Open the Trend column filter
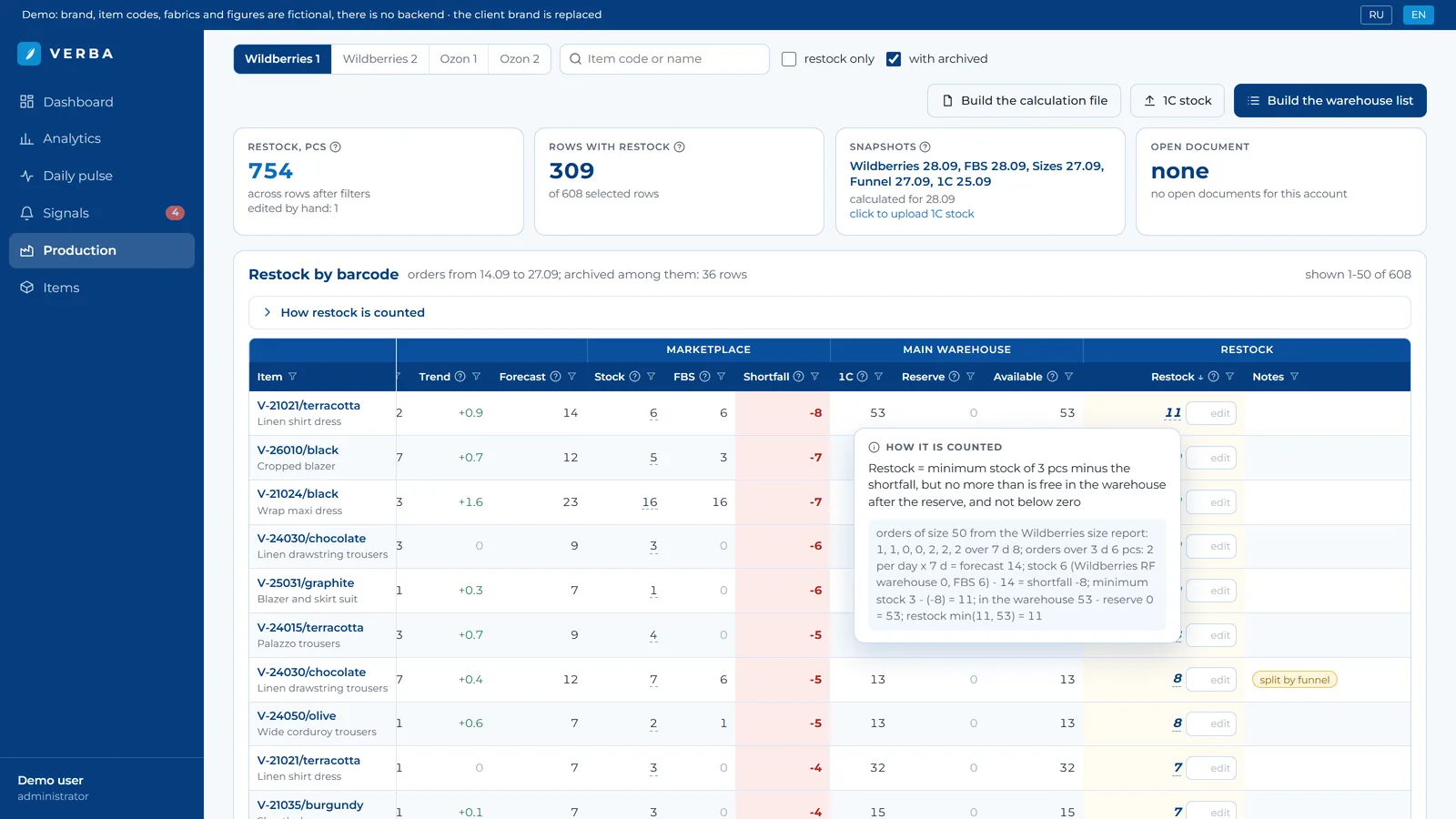The width and height of the screenshot is (1456, 819). tap(476, 377)
